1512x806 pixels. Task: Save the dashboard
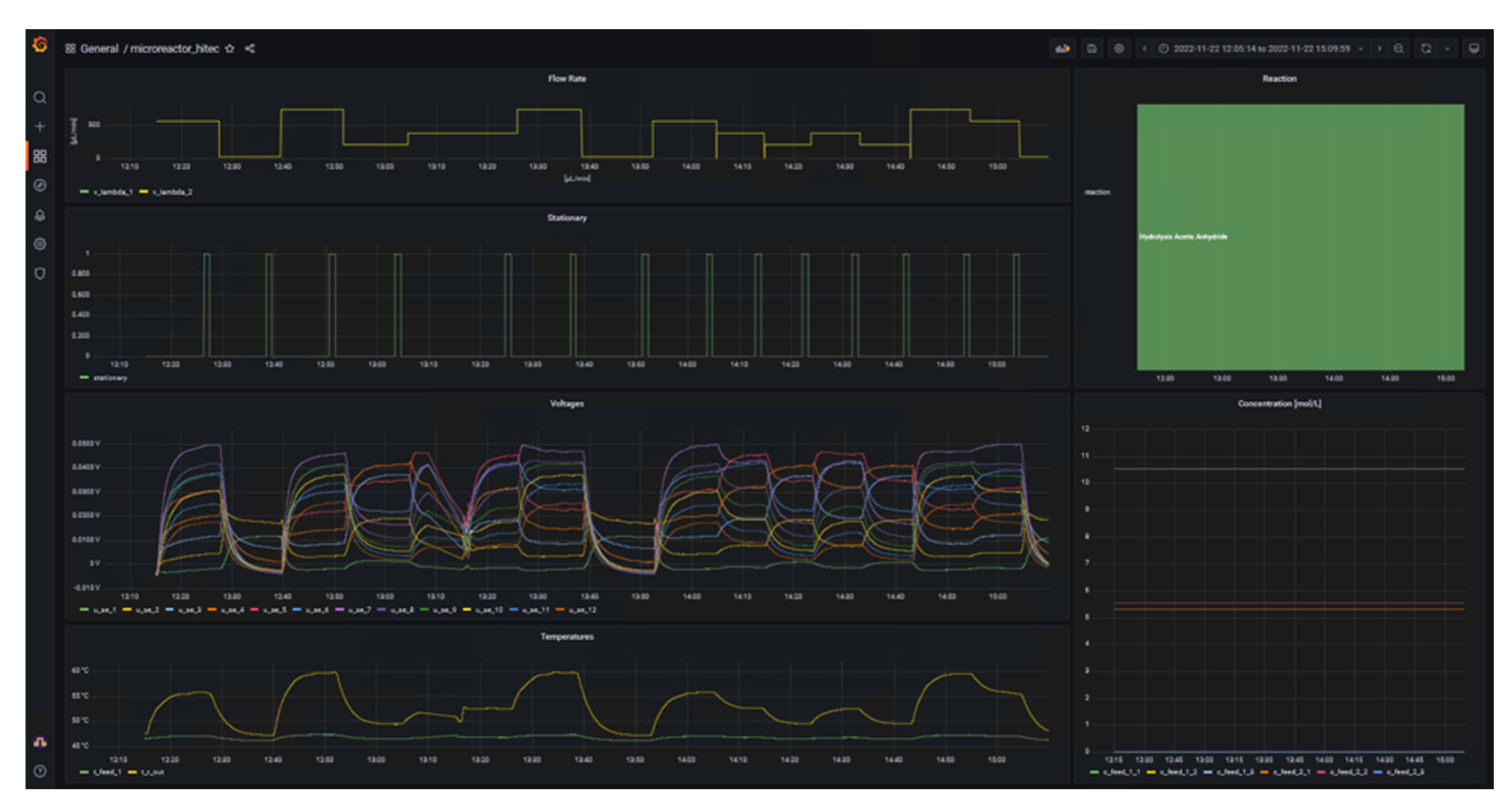(1092, 49)
